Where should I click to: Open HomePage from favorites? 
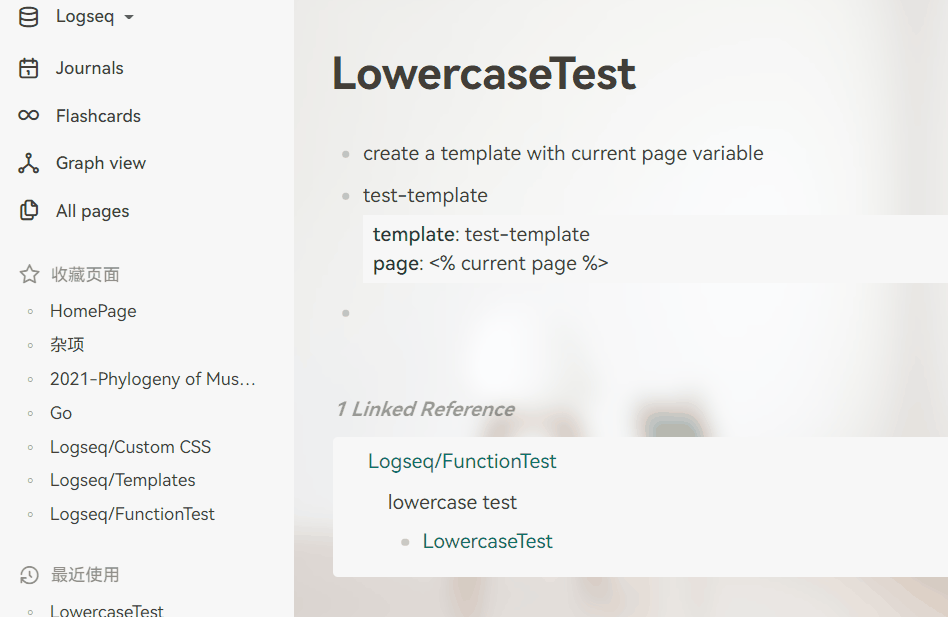click(93, 311)
